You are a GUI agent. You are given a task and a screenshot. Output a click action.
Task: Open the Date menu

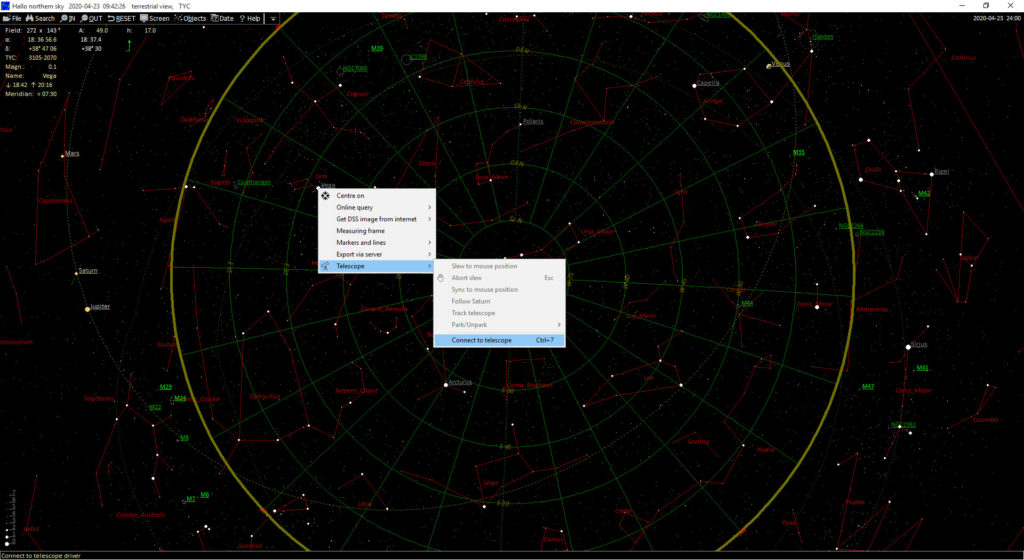click(223, 18)
